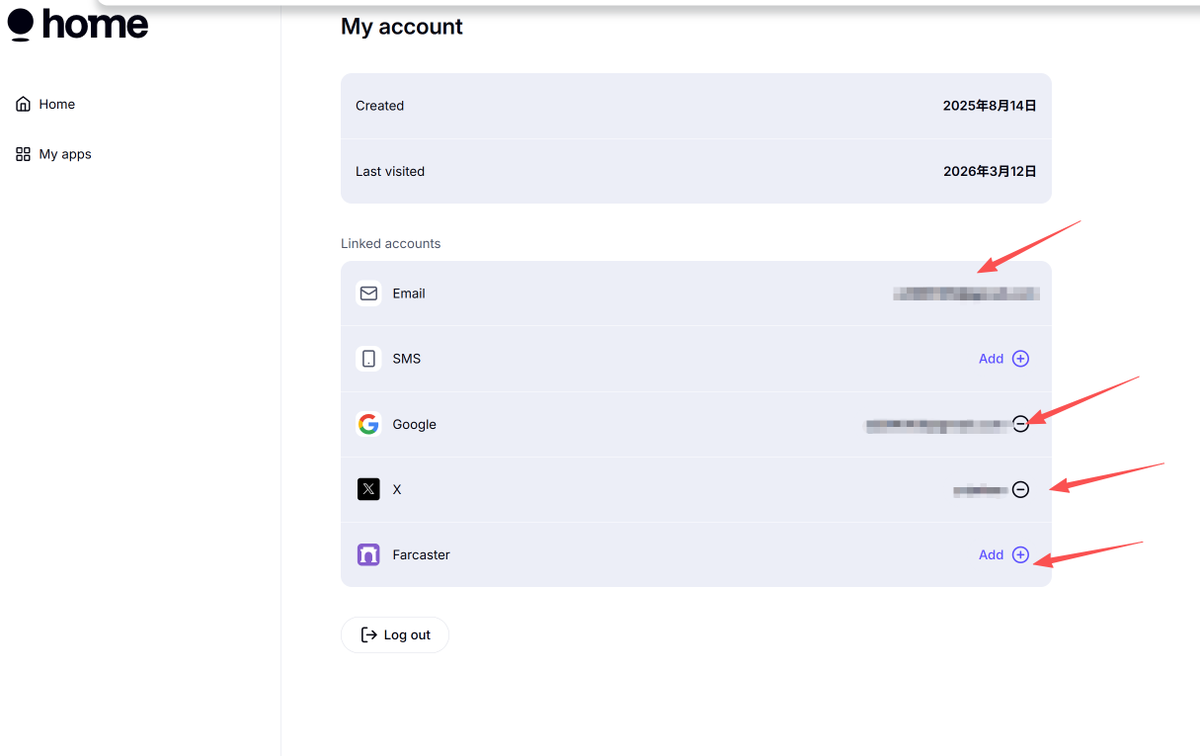This screenshot has width=1200, height=756.
Task: Click the Log out arrow icon
Action: coord(369,635)
